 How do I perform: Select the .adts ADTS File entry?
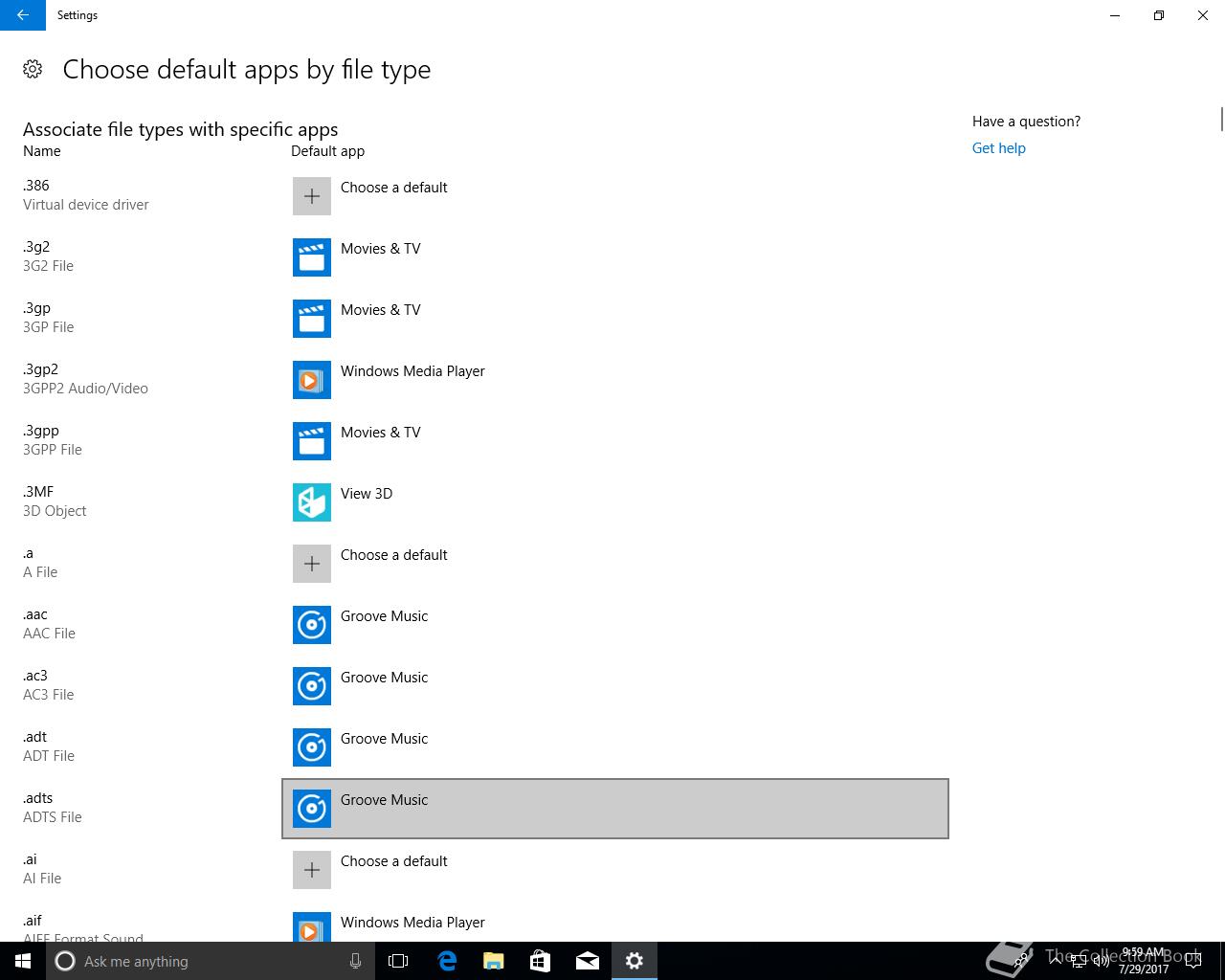(x=53, y=808)
